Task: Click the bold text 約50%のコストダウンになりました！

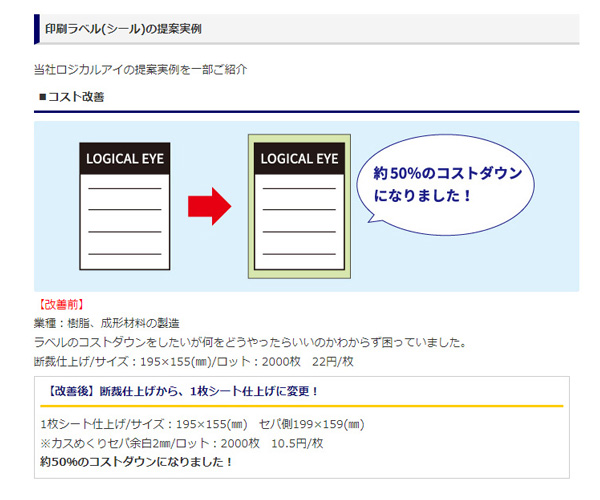Action: (136, 462)
